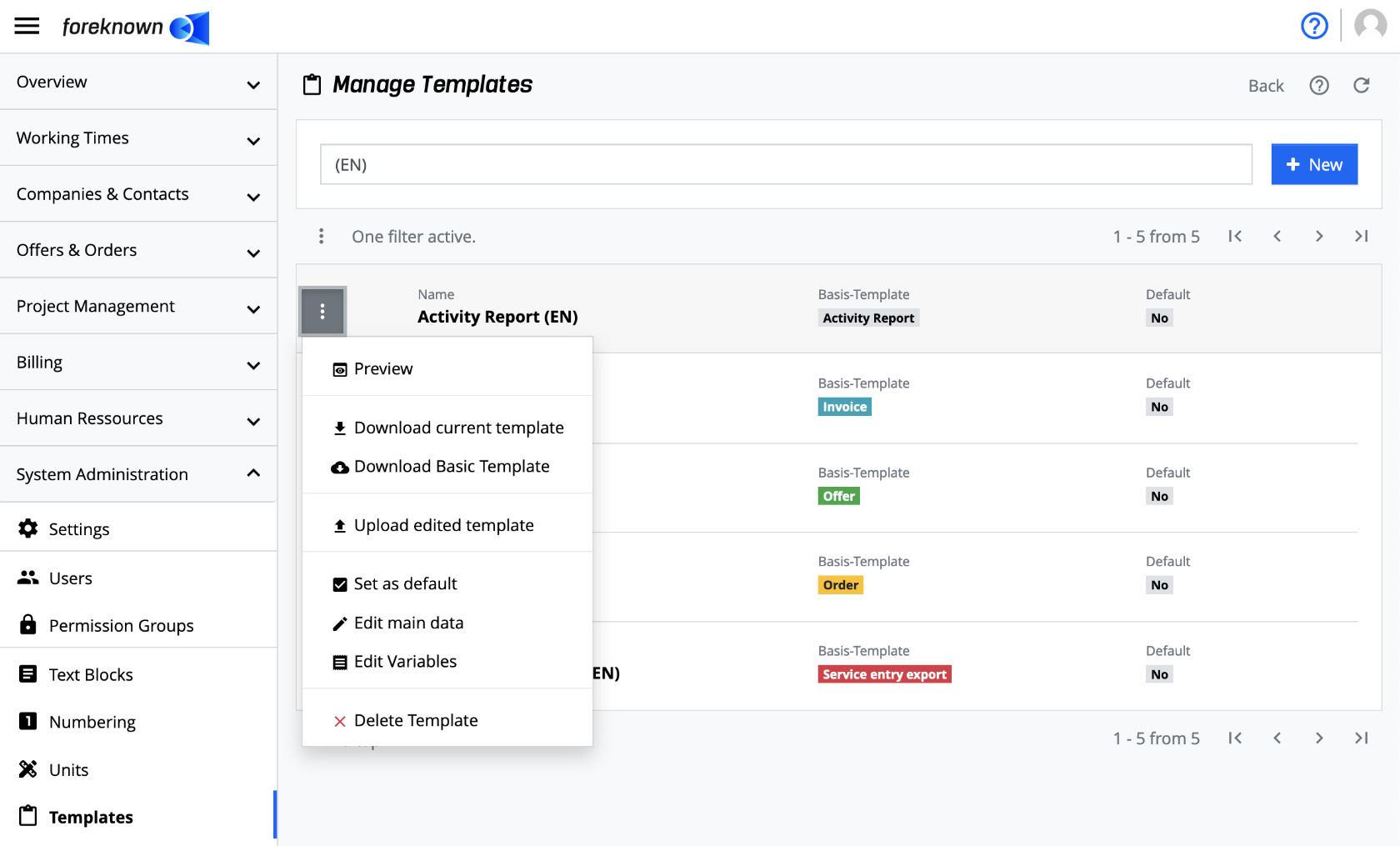Go to last page in top pagination

pyautogui.click(x=1361, y=237)
